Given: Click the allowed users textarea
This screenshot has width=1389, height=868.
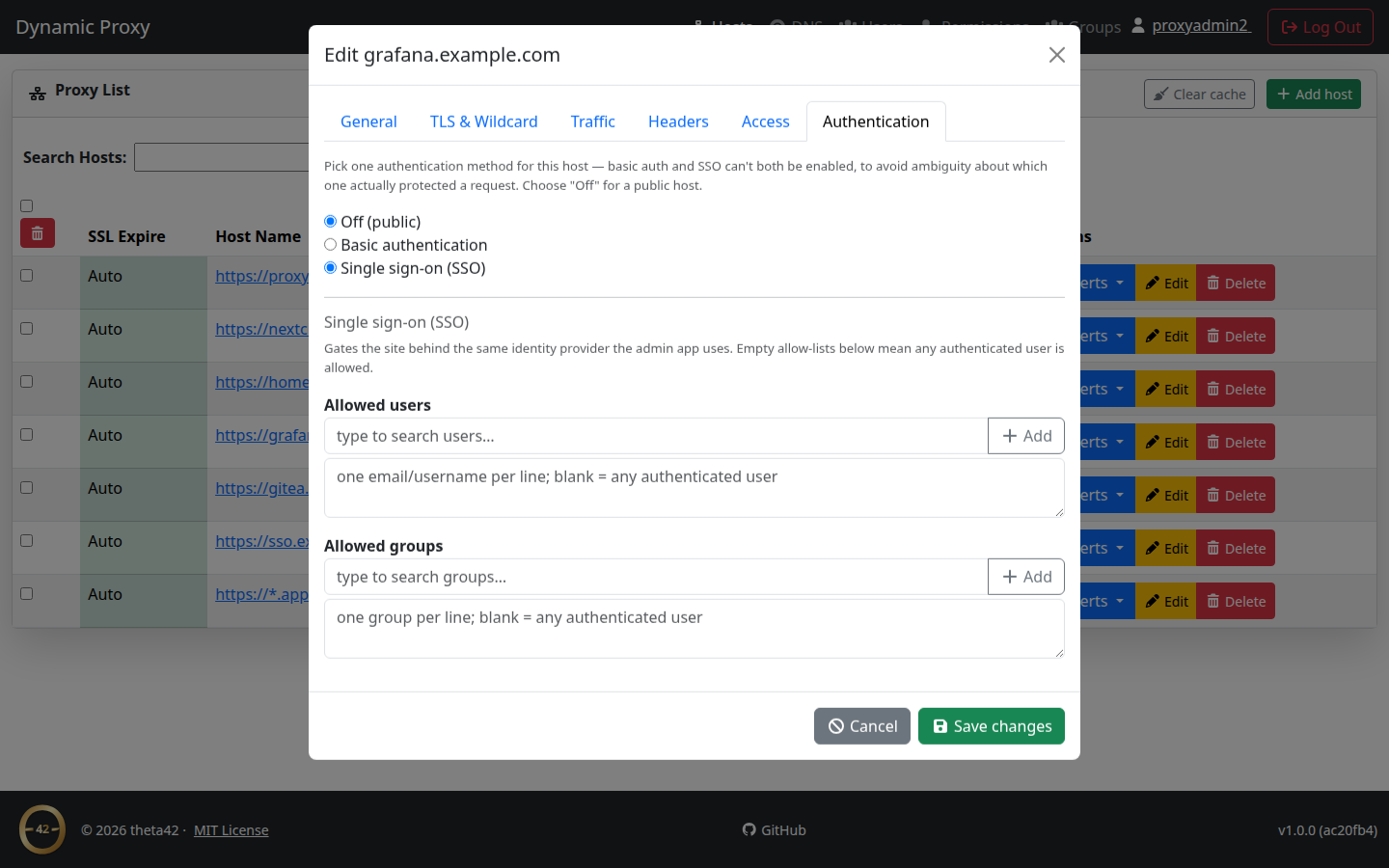Looking at the screenshot, I should 694,488.
